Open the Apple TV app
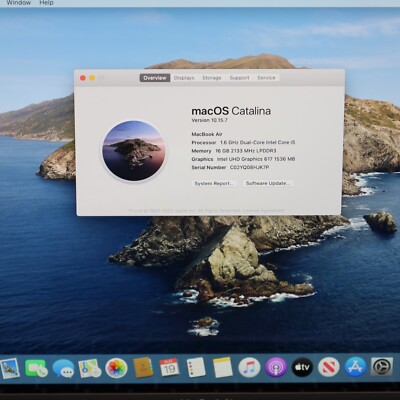Viewport: 400px width, 400px height. 302,368
